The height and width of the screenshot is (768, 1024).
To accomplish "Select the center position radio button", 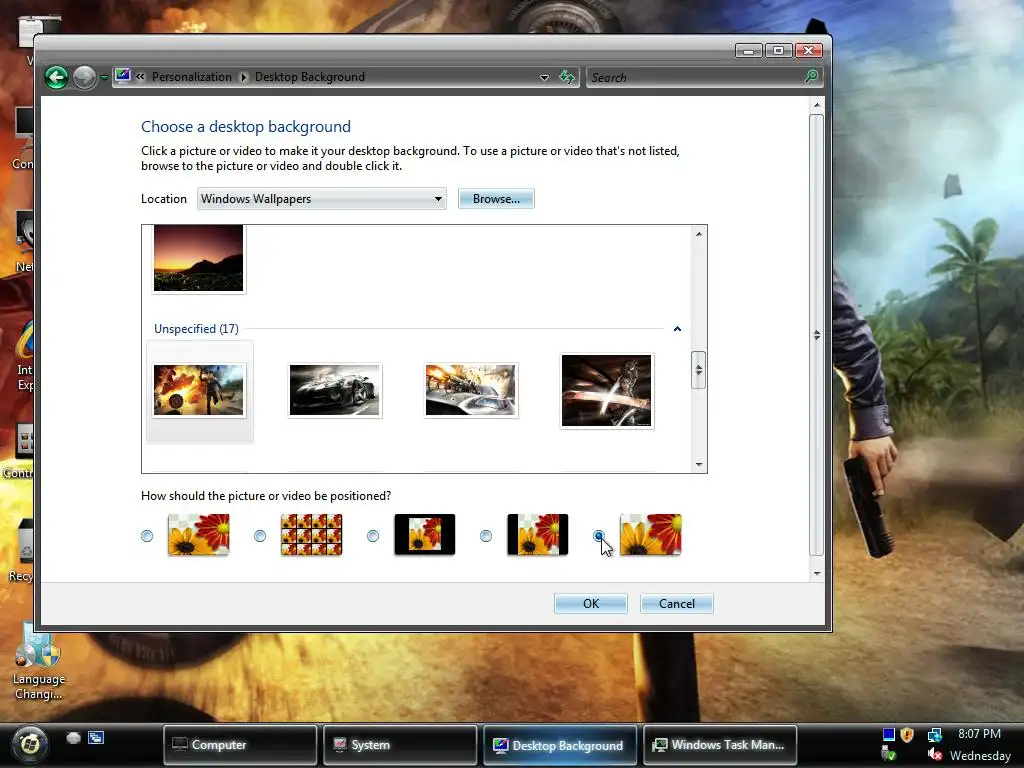I will click(373, 536).
